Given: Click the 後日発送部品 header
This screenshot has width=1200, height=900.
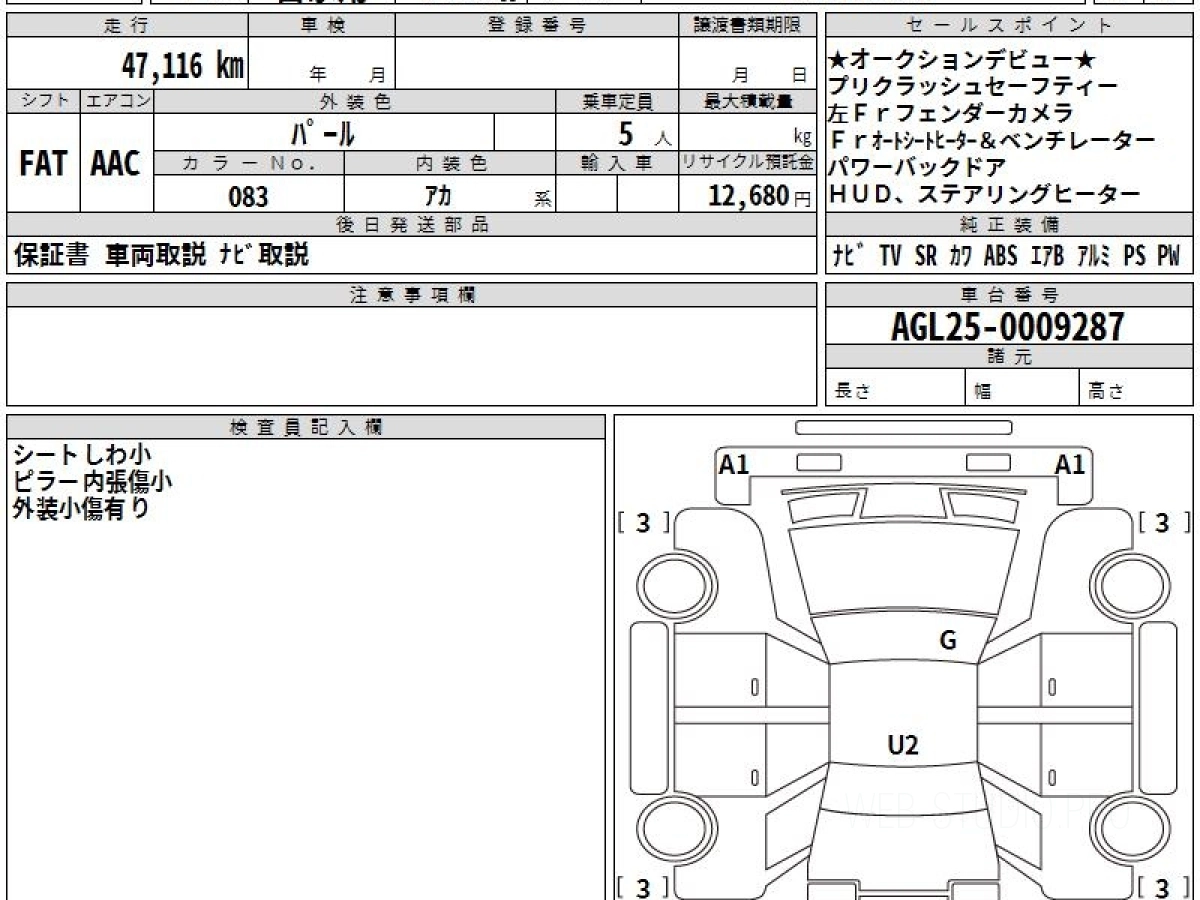Looking at the screenshot, I should coord(411,225).
